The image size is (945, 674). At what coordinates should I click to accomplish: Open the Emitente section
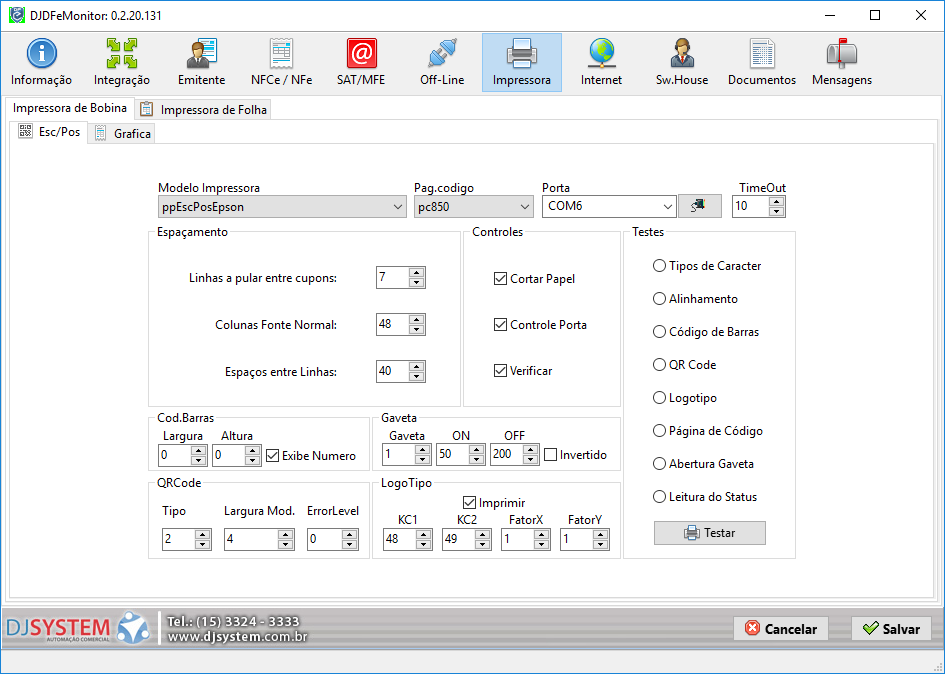coord(201,62)
